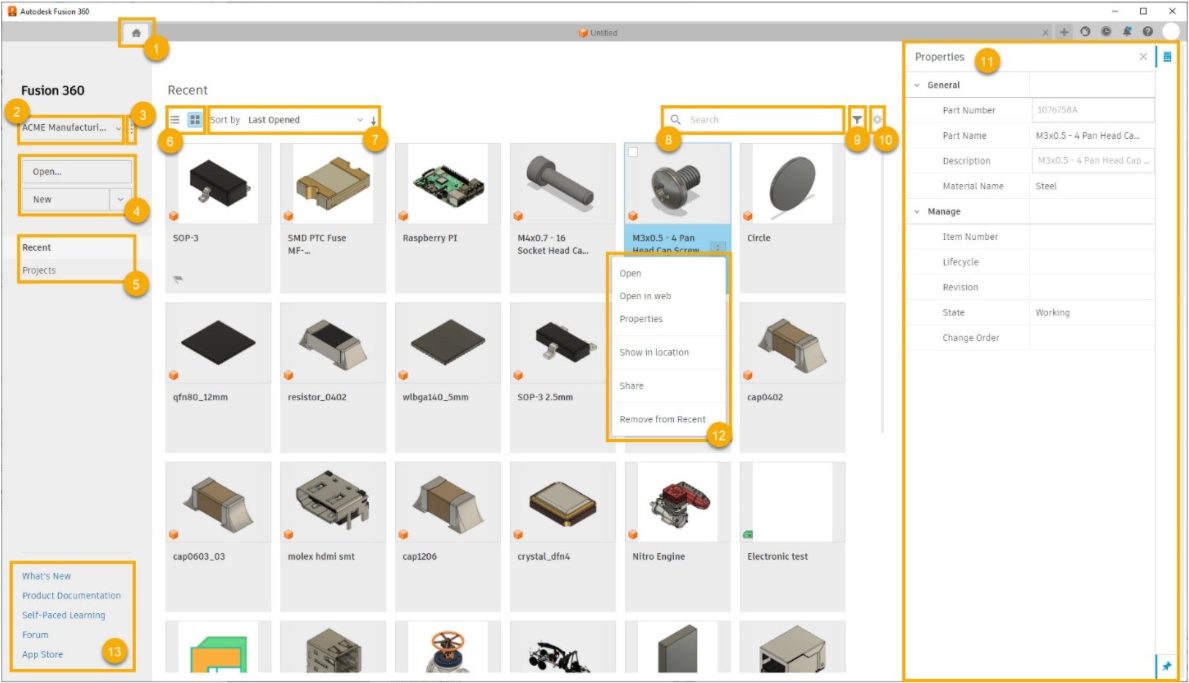The image size is (1189, 683).
Task: Open the SOP-3 2.5mm thumbnail
Action: 563,343
